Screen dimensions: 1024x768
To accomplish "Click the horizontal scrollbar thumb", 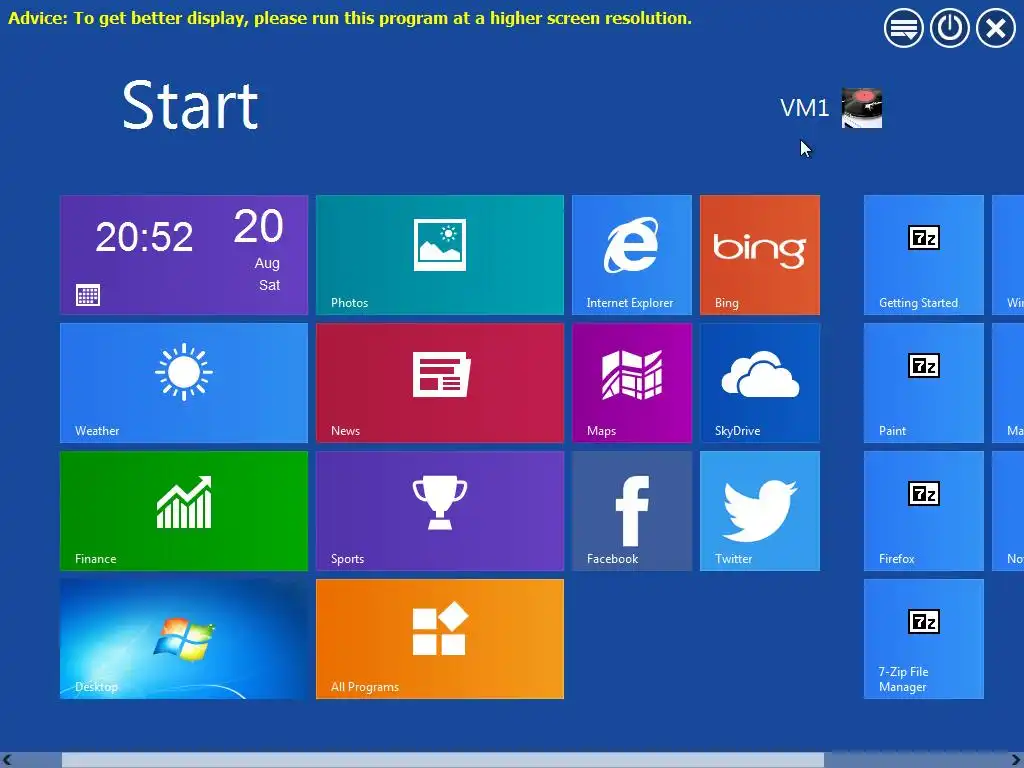I will (x=443, y=760).
